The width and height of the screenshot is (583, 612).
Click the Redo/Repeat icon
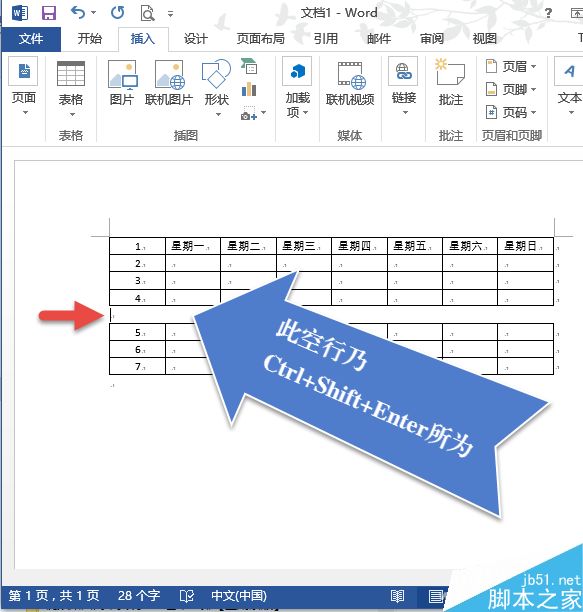coord(117,13)
